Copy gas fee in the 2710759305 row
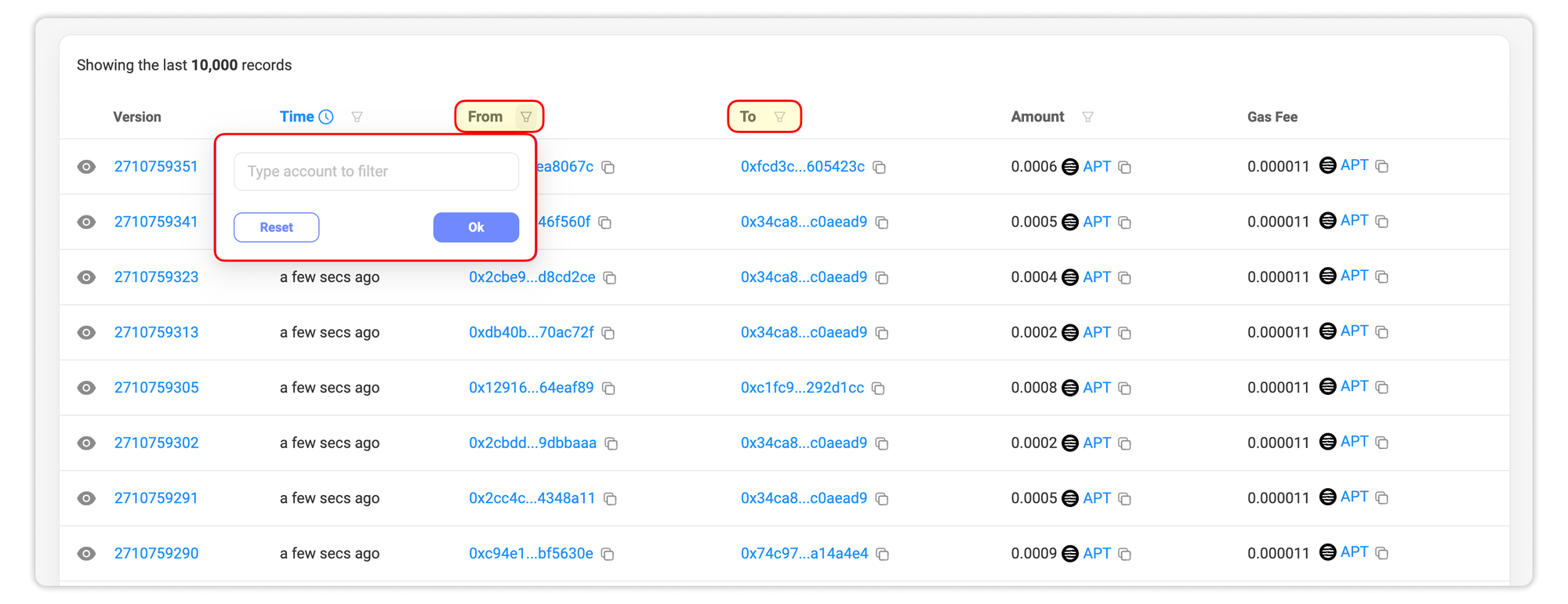Image resolution: width=1568 pixels, height=604 pixels. (x=1382, y=388)
